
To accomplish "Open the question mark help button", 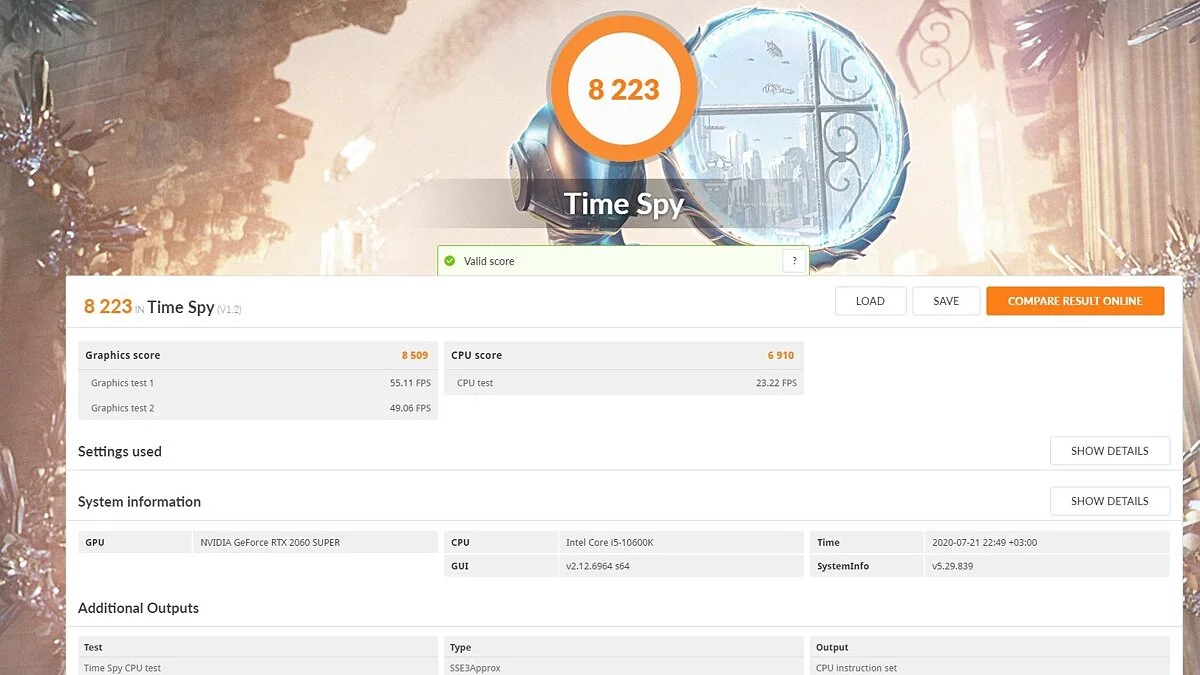I will point(794,261).
